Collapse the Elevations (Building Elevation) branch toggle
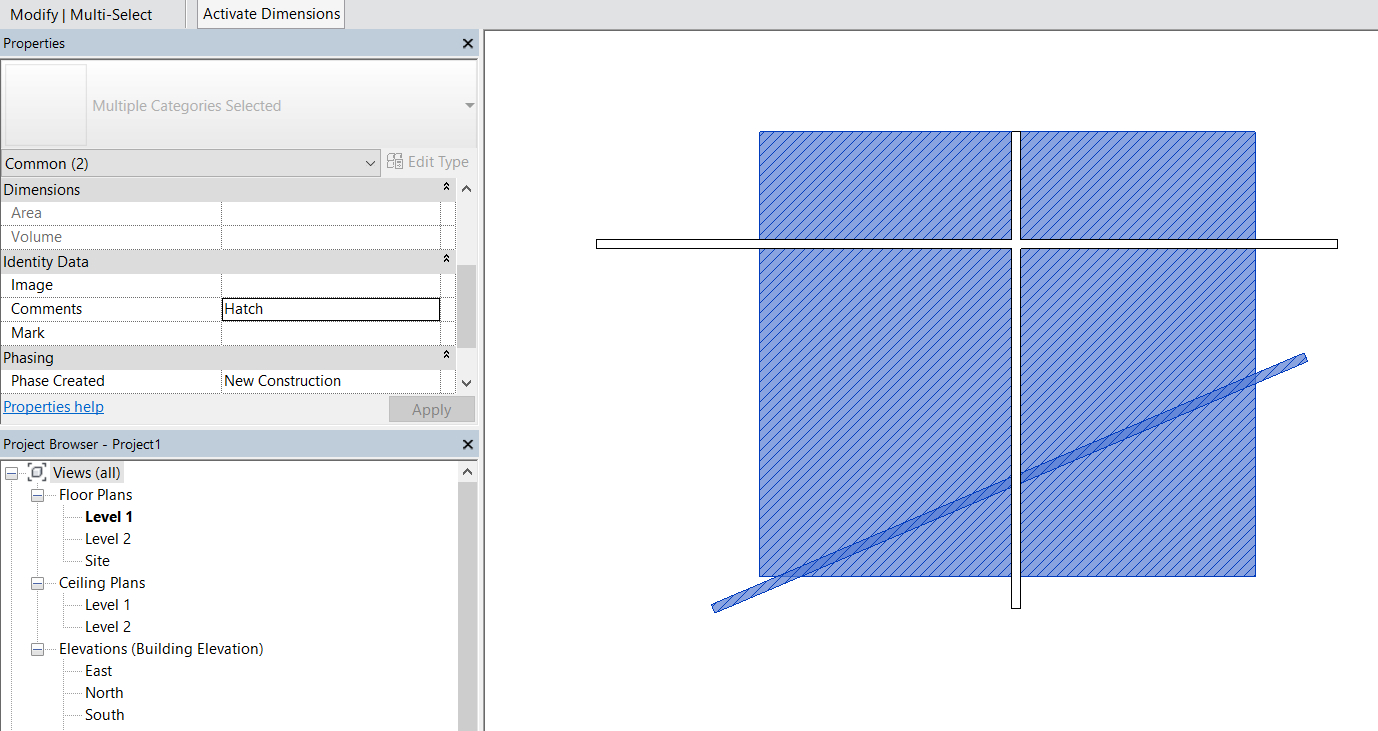Viewport: 1378px width, 731px height. click(x=38, y=649)
